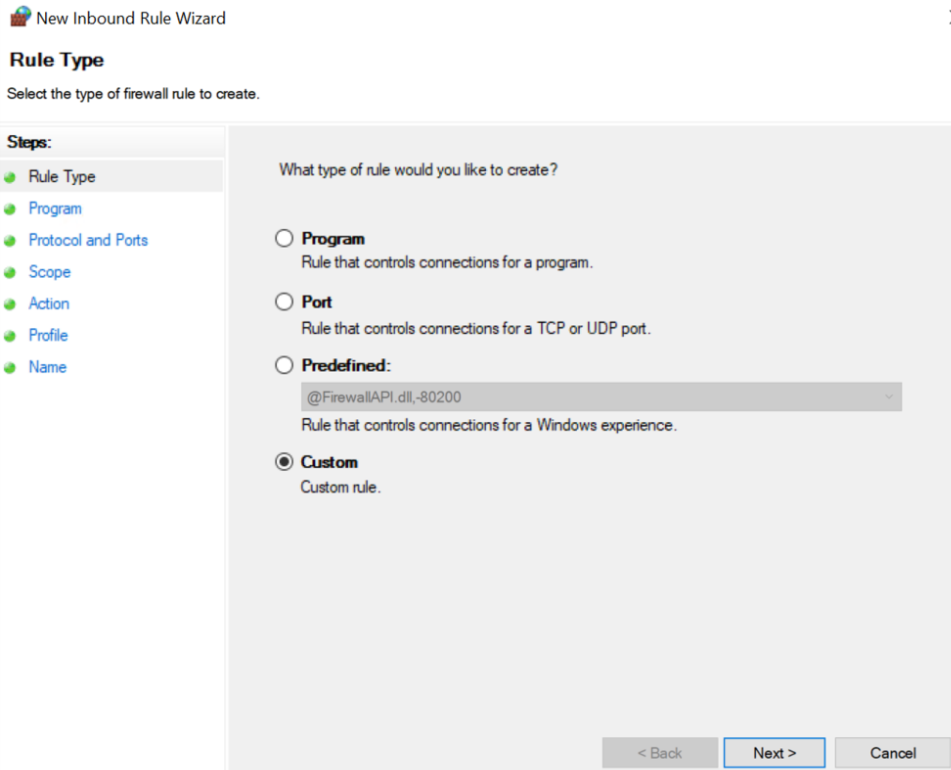Open the Action step in sidebar

click(x=49, y=303)
